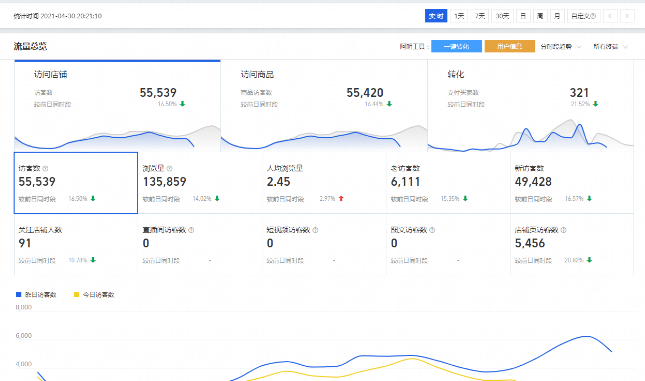Image resolution: width=645 pixels, height=381 pixels.
Task: Select the 月 month range tab
Action: click(557, 16)
